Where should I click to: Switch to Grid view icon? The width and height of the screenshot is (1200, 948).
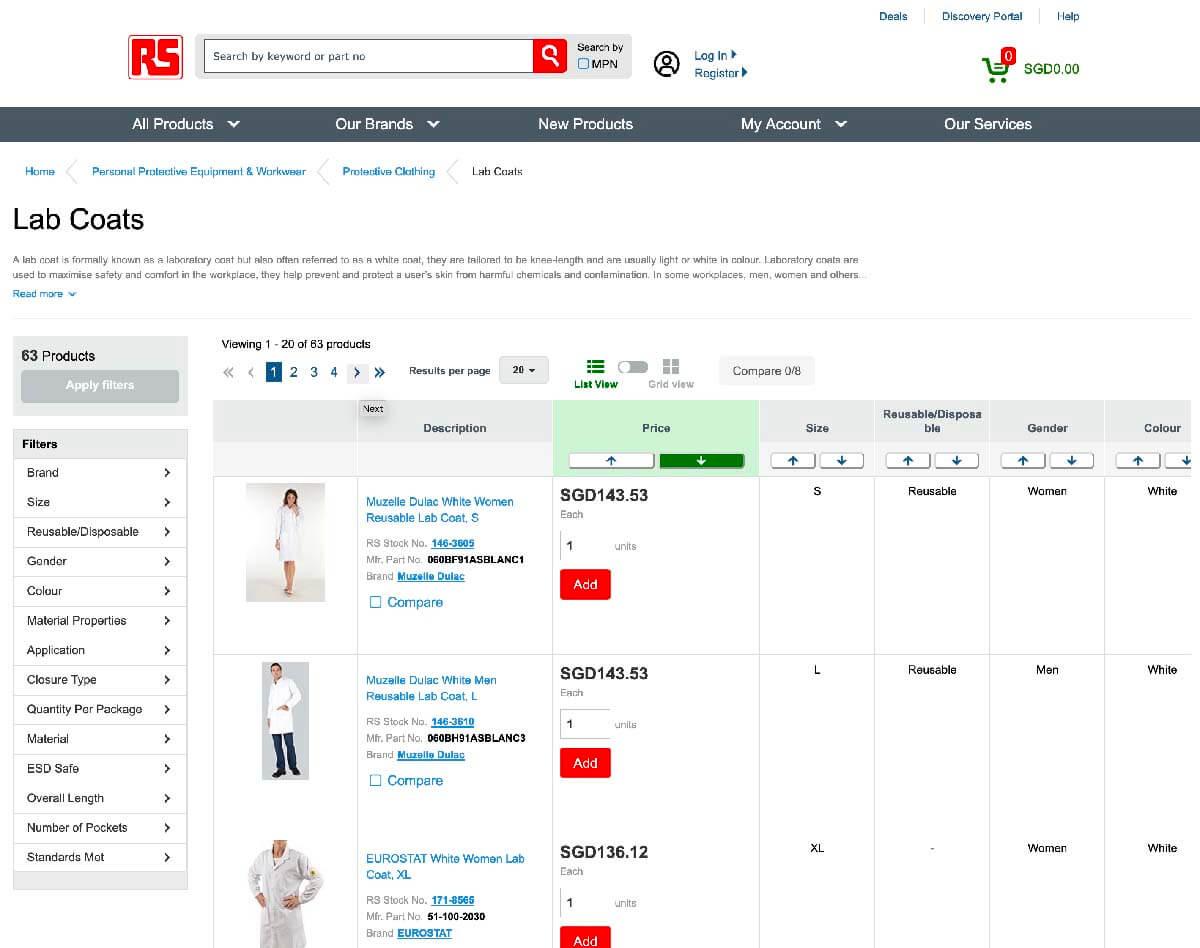671,367
